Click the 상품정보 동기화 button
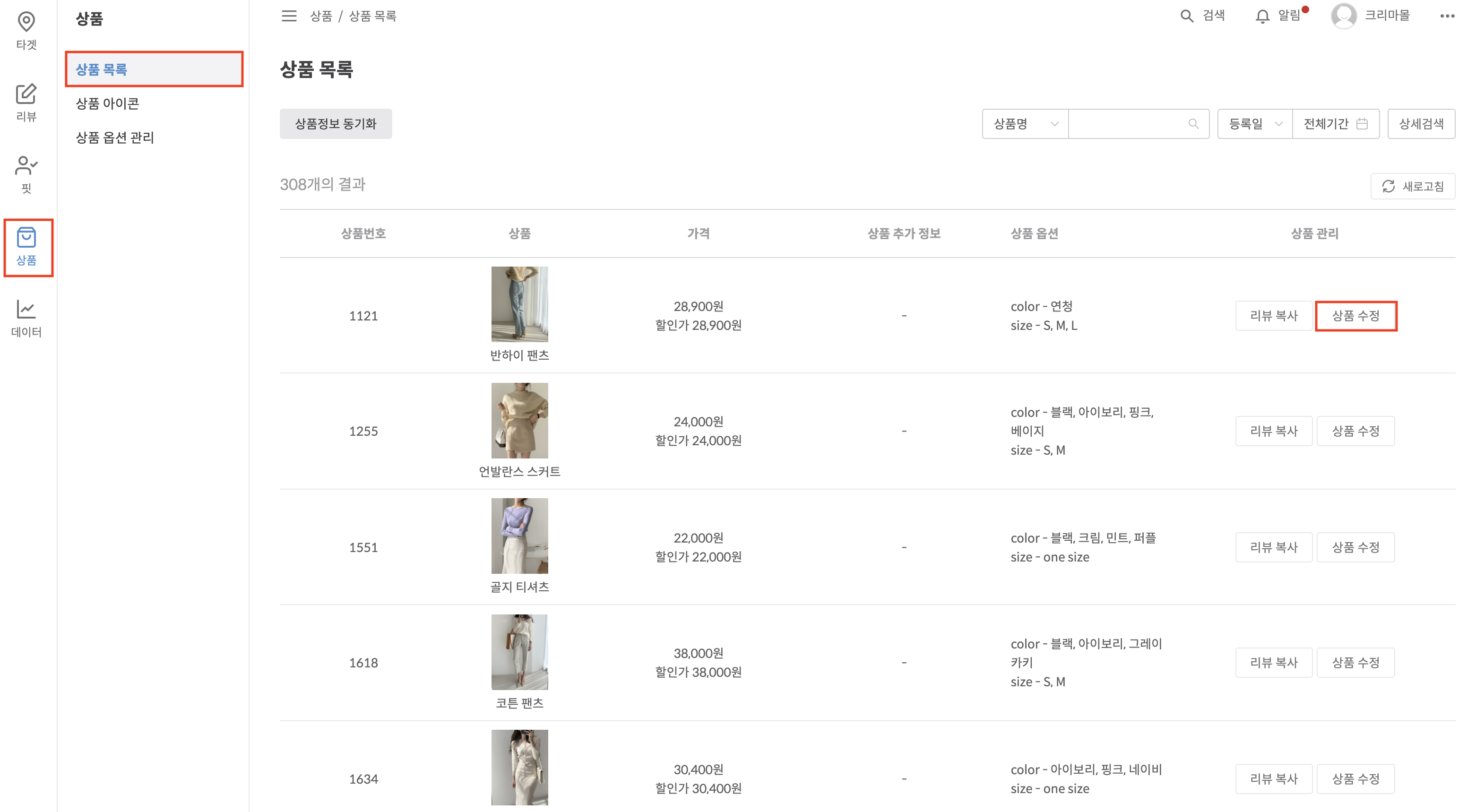Image resolution: width=1467 pixels, height=812 pixels. point(336,123)
